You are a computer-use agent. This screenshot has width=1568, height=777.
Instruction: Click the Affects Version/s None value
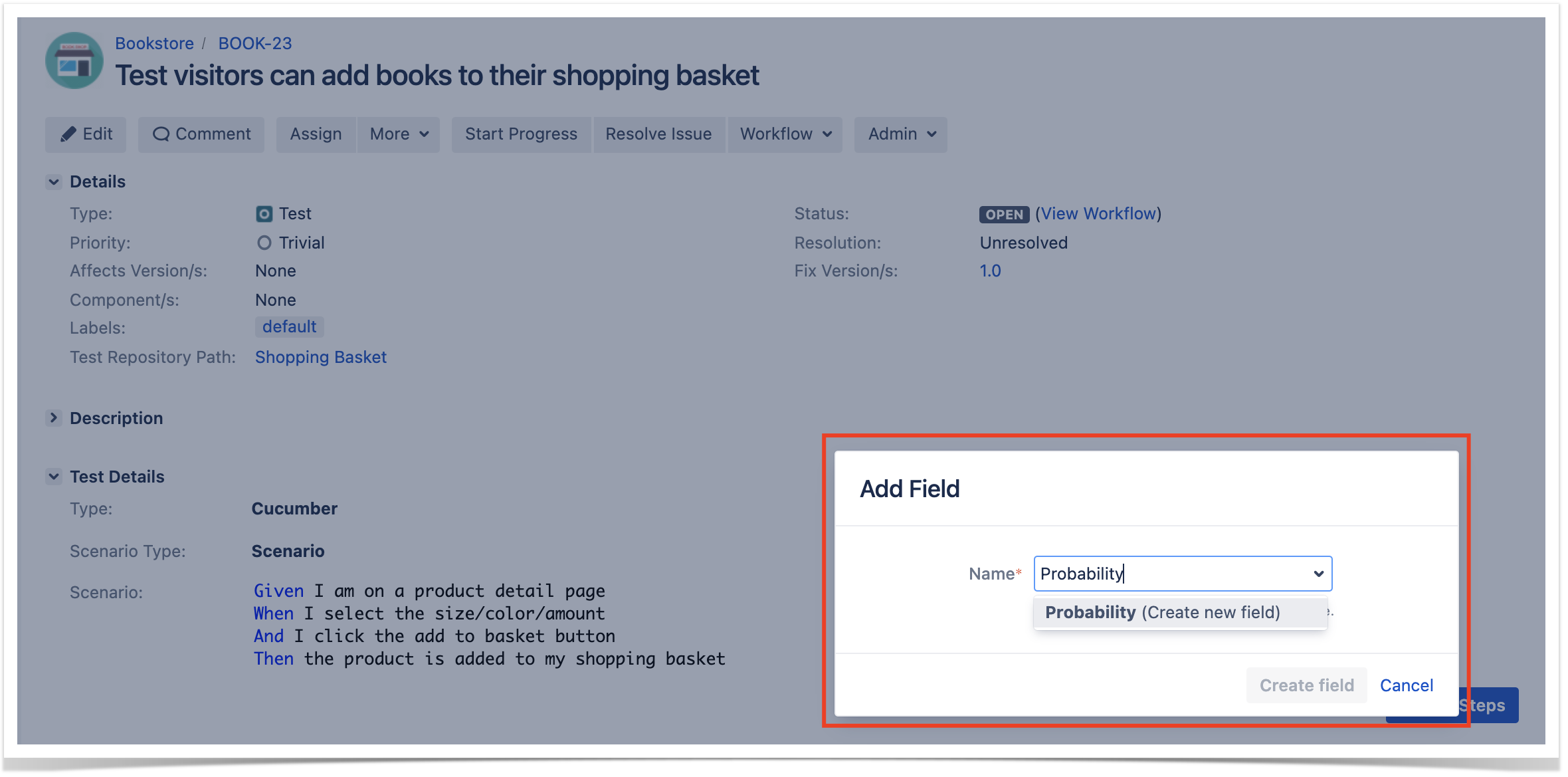[276, 271]
